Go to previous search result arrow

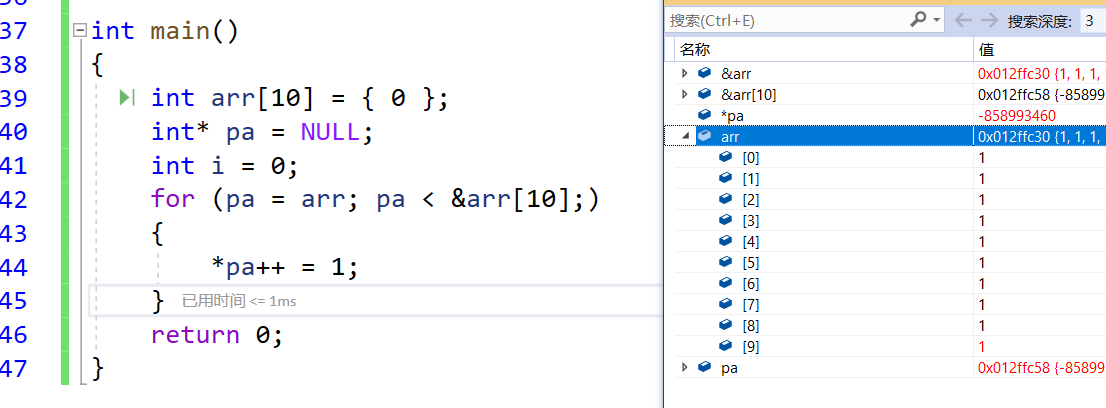pos(963,20)
